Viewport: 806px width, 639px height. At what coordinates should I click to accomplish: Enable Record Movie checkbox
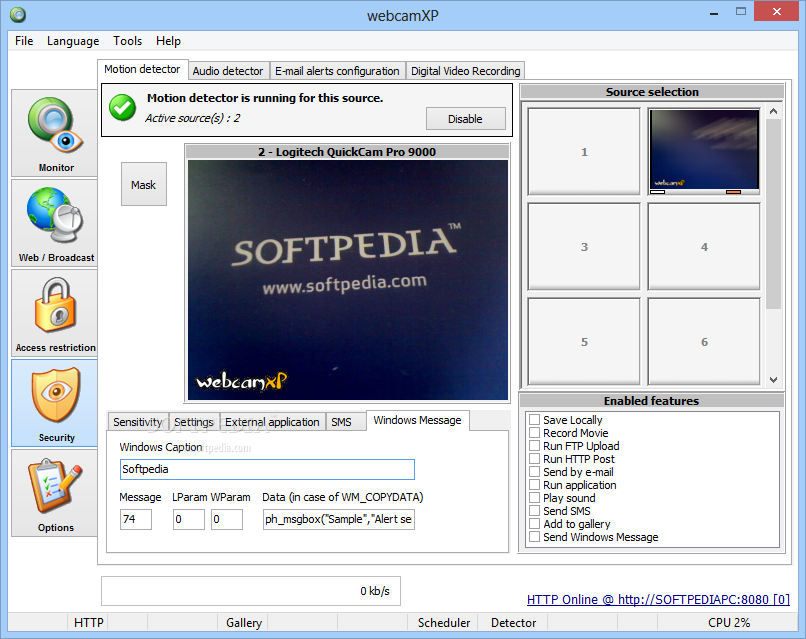click(535, 432)
